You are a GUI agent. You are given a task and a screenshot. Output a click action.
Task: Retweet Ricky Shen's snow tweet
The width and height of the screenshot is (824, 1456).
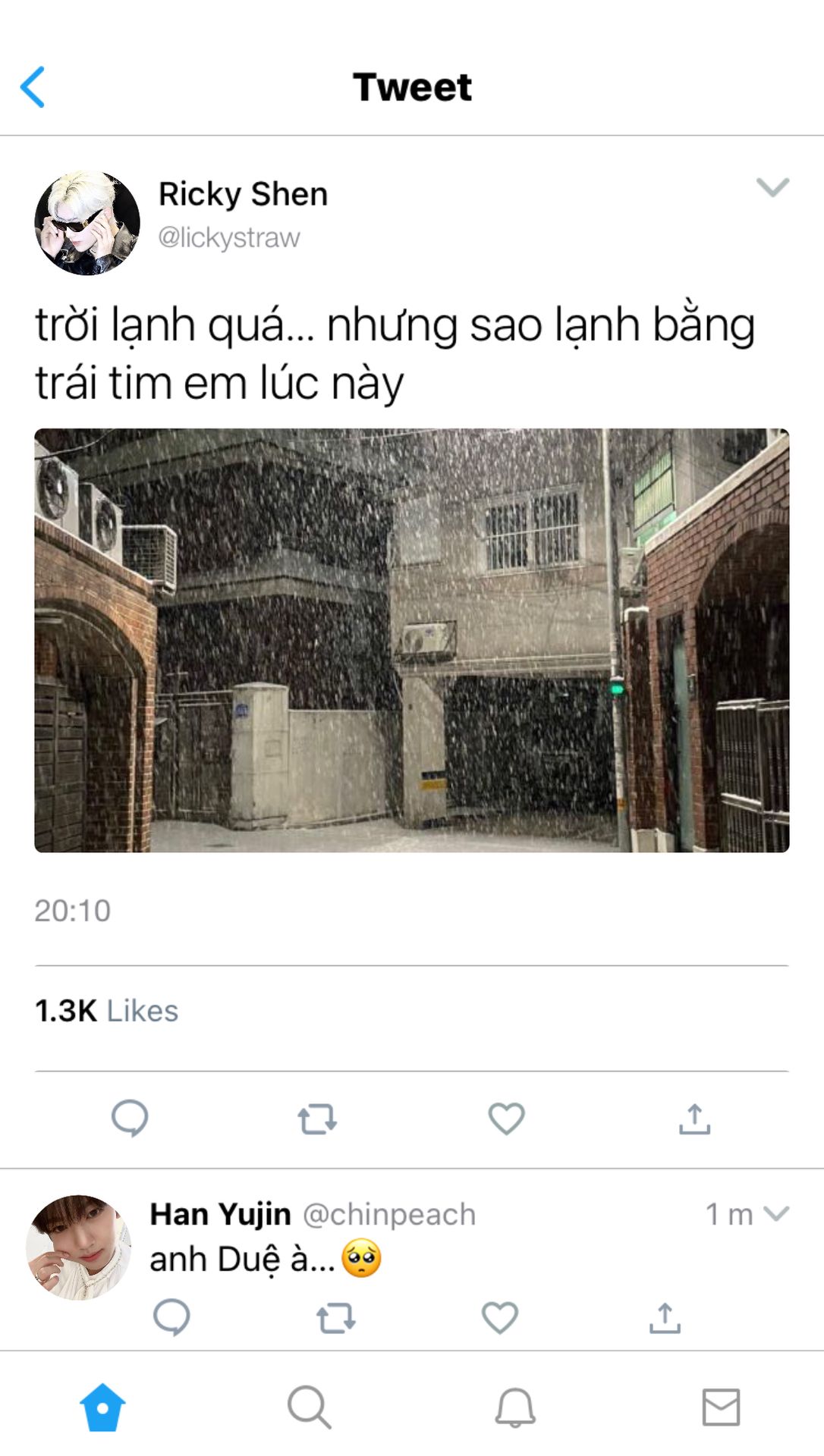tap(317, 1119)
